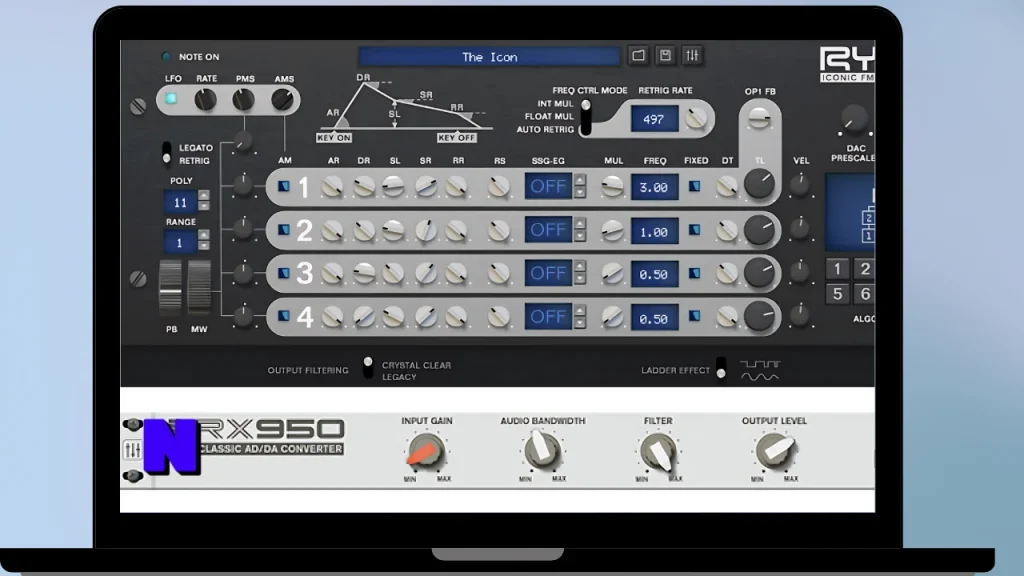Click the operator 1 FREQ value 3.00
The image size is (1024, 576).
(x=654, y=187)
